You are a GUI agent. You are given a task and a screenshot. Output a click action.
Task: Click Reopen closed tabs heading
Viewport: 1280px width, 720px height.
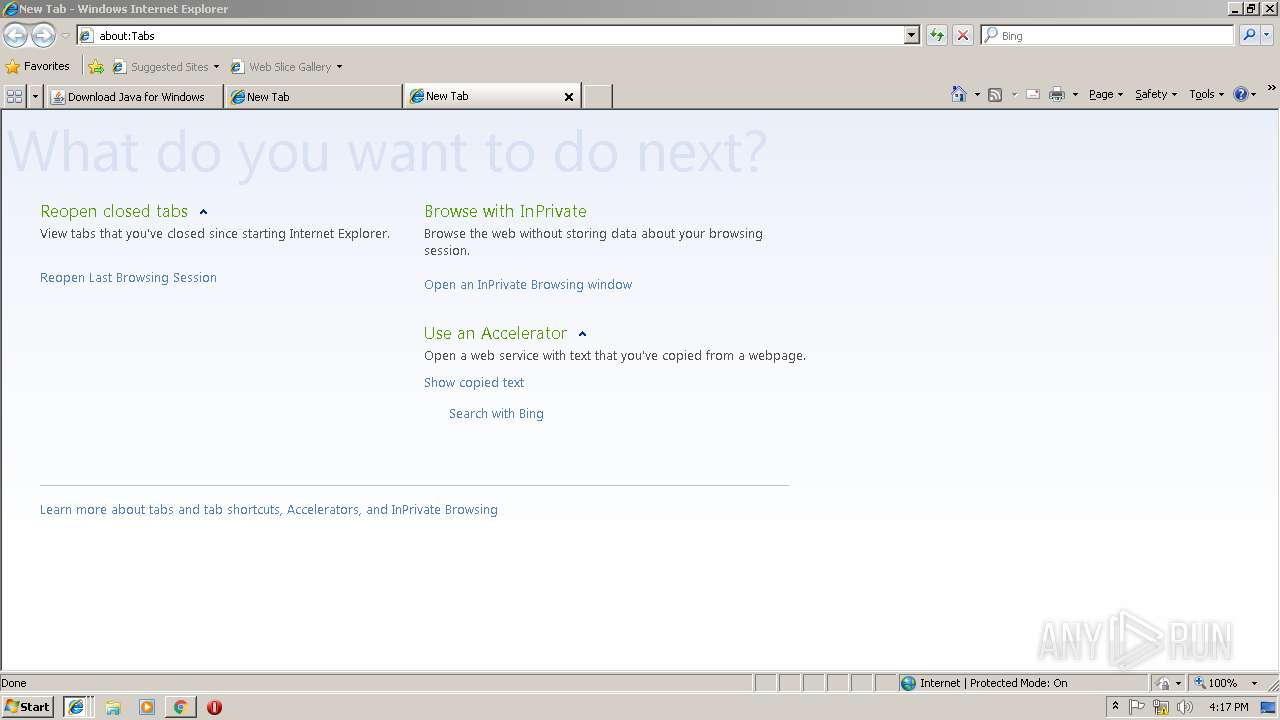pos(114,211)
